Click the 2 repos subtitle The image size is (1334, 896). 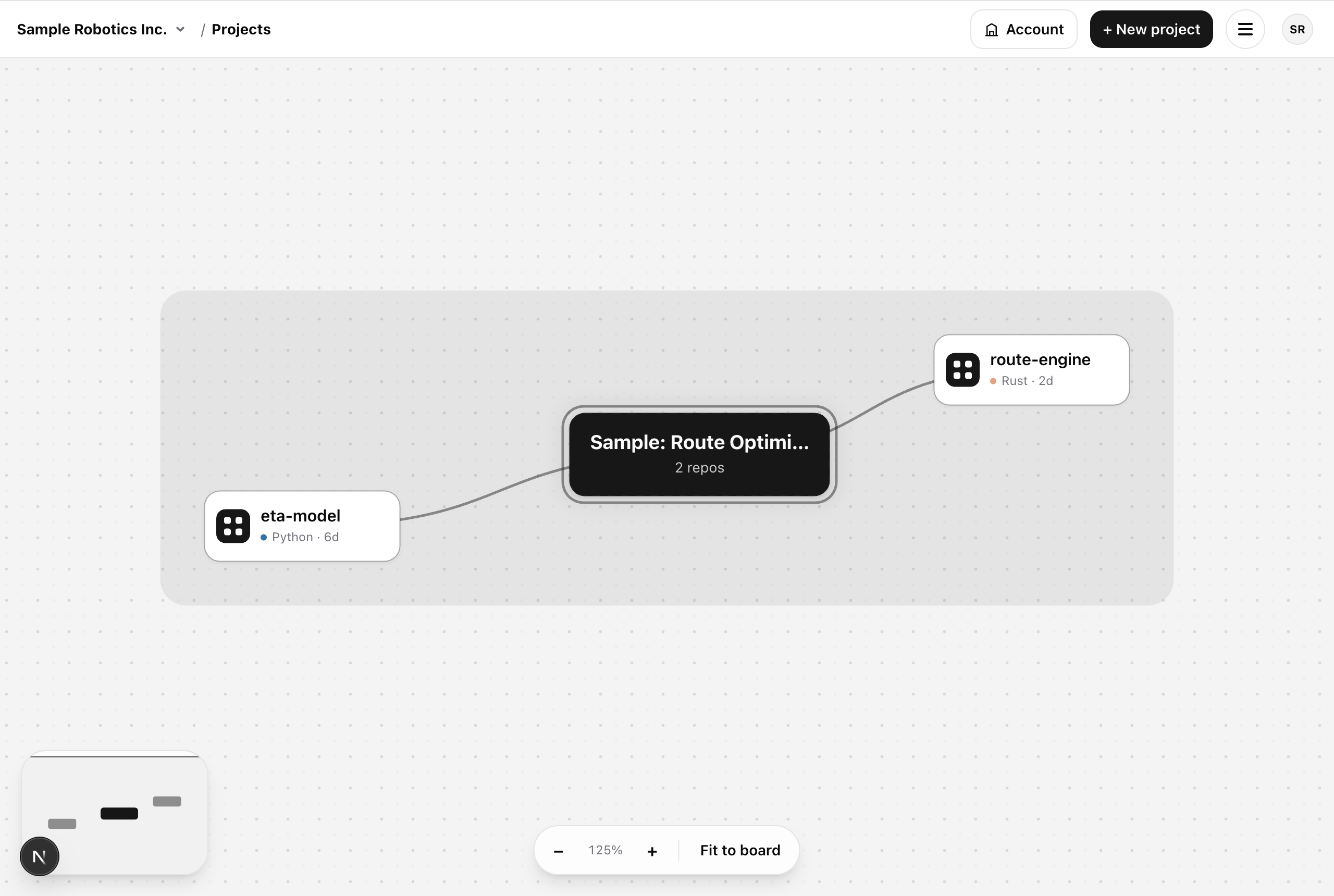(700, 467)
